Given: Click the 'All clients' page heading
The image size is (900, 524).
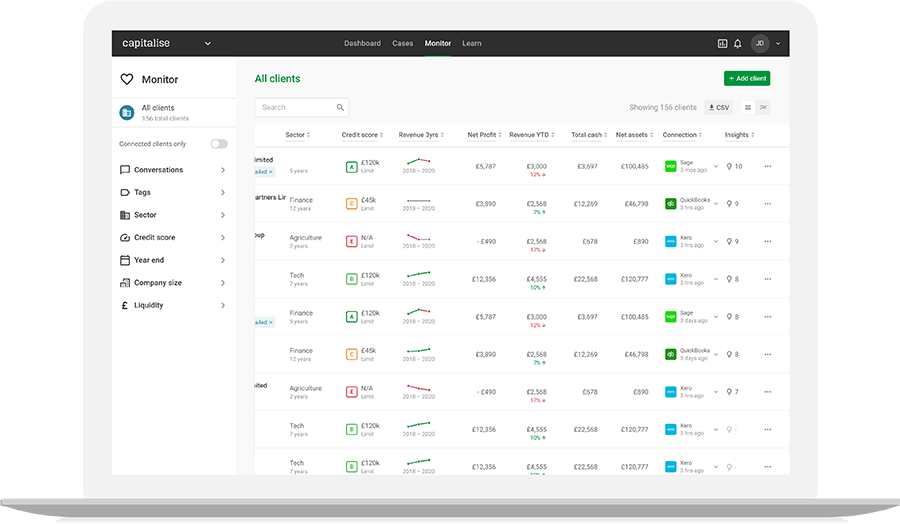Looking at the screenshot, I should point(277,79).
